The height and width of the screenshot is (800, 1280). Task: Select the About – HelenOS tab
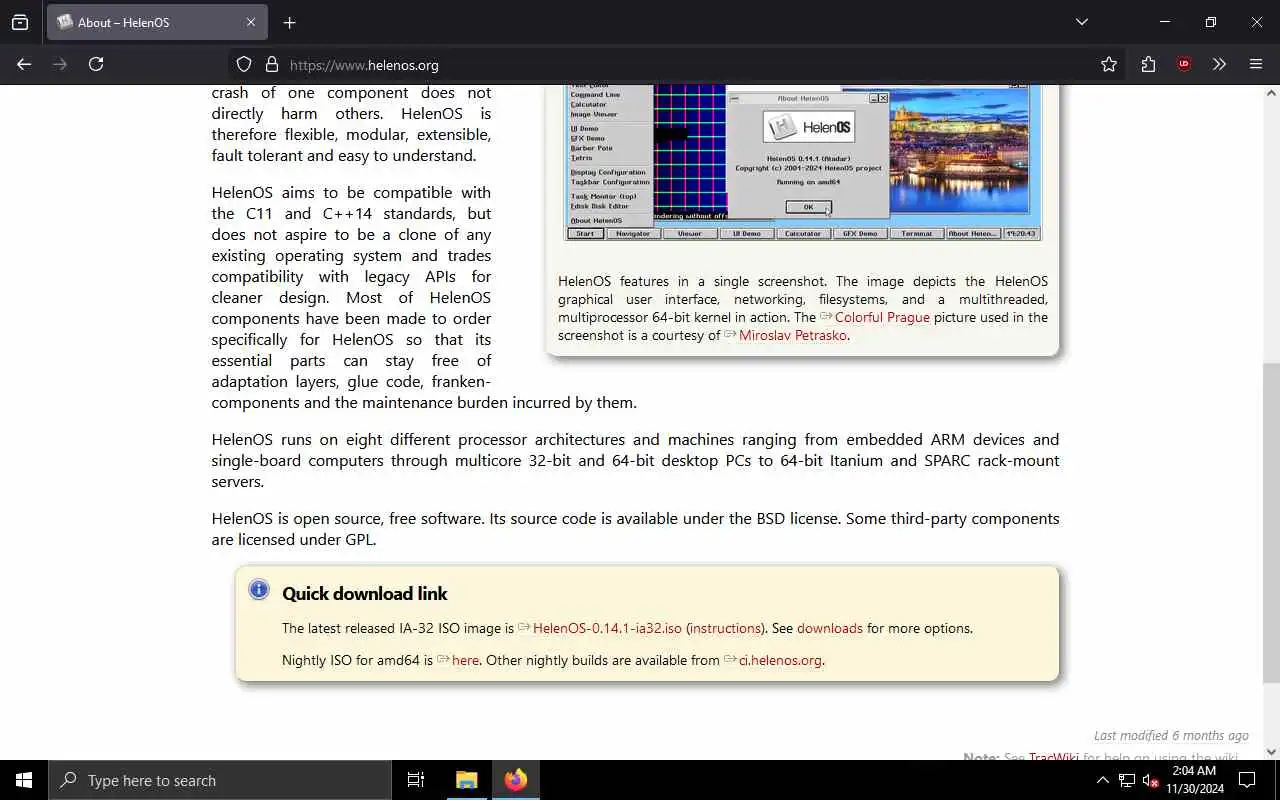click(157, 22)
